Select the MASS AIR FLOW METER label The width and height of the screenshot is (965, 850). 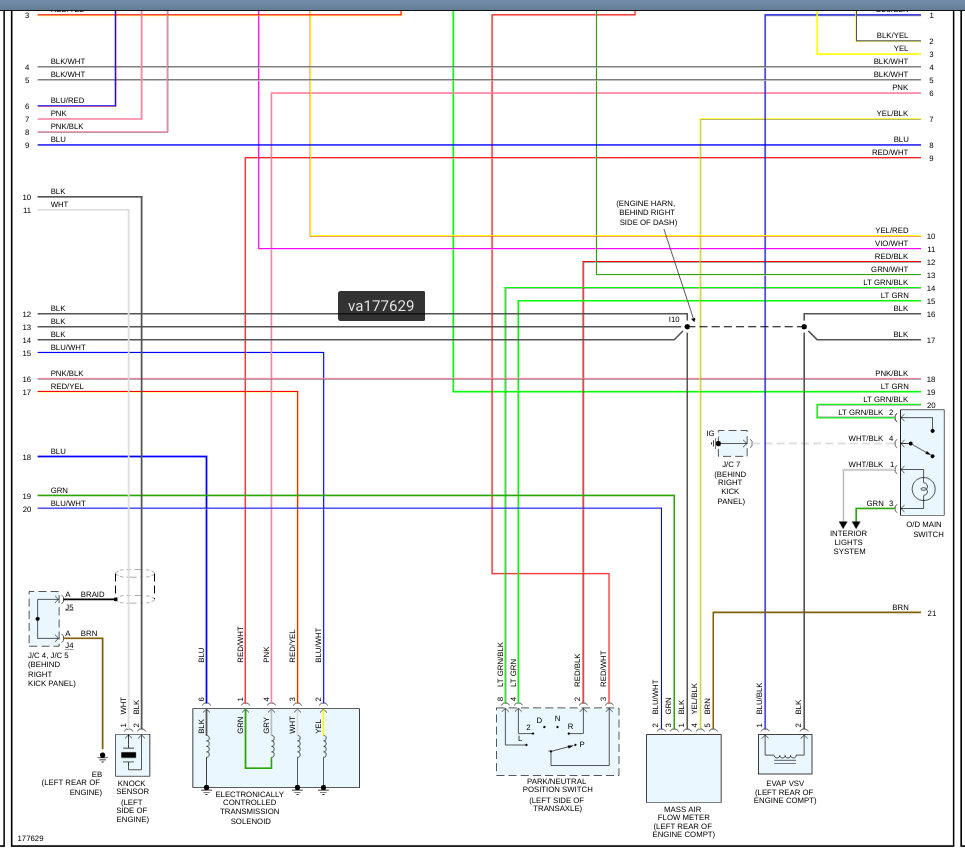tap(683, 813)
